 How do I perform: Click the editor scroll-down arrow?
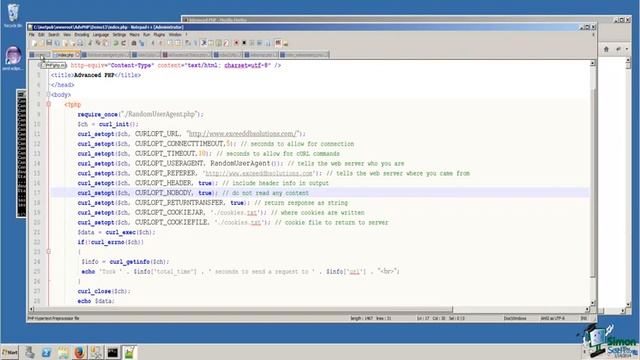pyautogui.click(x=593, y=303)
